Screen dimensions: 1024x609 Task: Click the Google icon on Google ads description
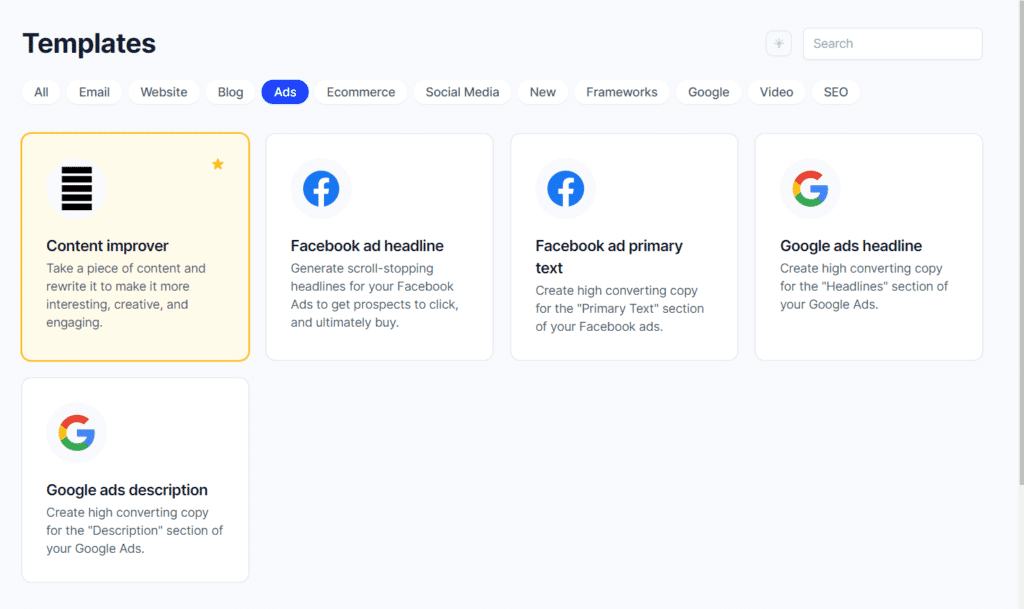pos(76,433)
